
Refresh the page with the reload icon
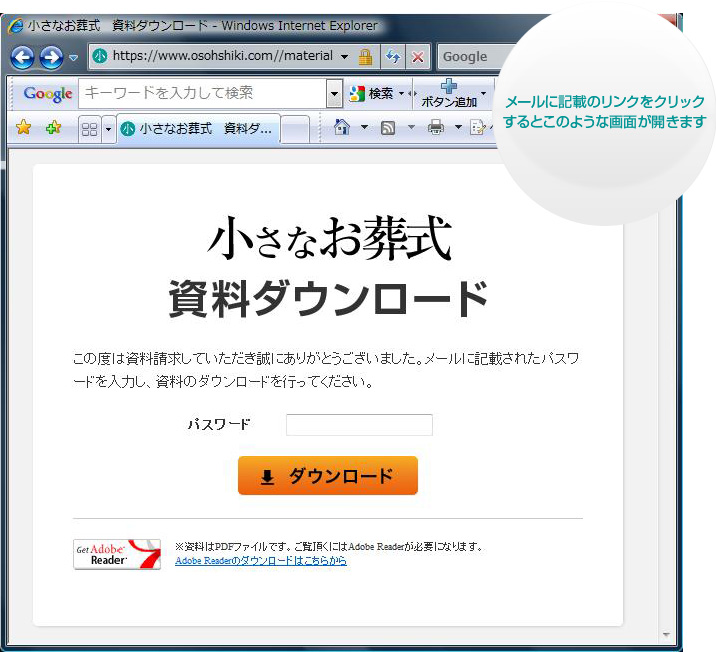tap(393, 57)
